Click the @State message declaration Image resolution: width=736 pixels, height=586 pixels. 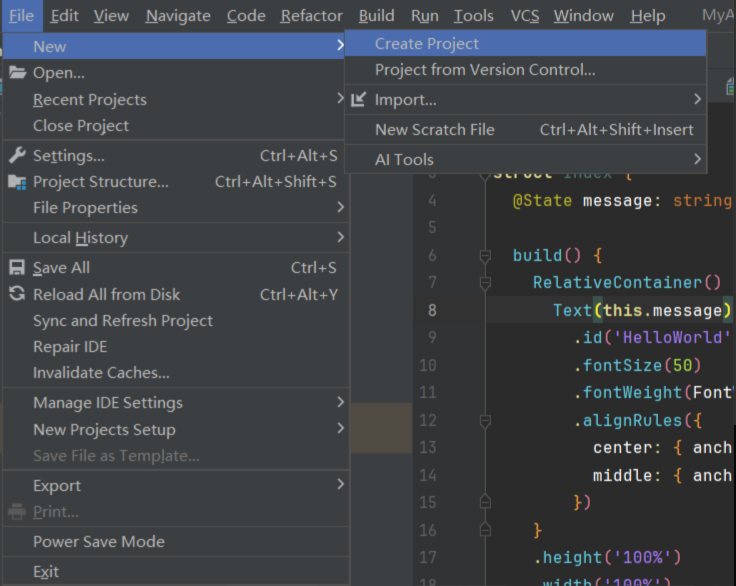[x=622, y=201]
